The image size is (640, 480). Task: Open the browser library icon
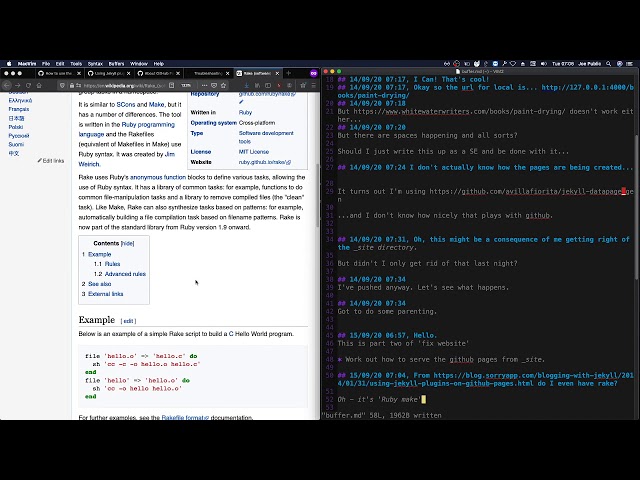click(x=257, y=85)
